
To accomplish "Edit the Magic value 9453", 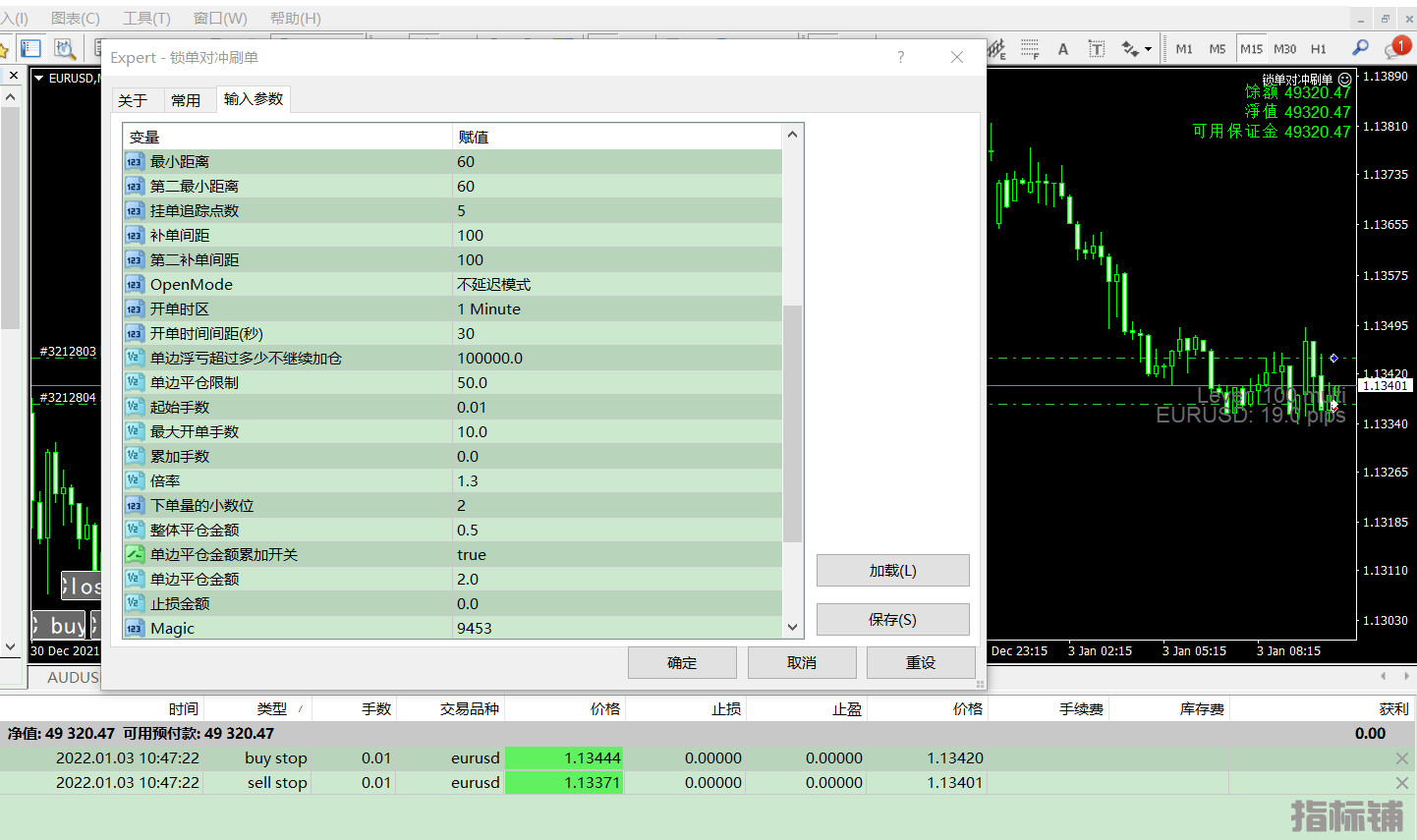I will 617,629.
